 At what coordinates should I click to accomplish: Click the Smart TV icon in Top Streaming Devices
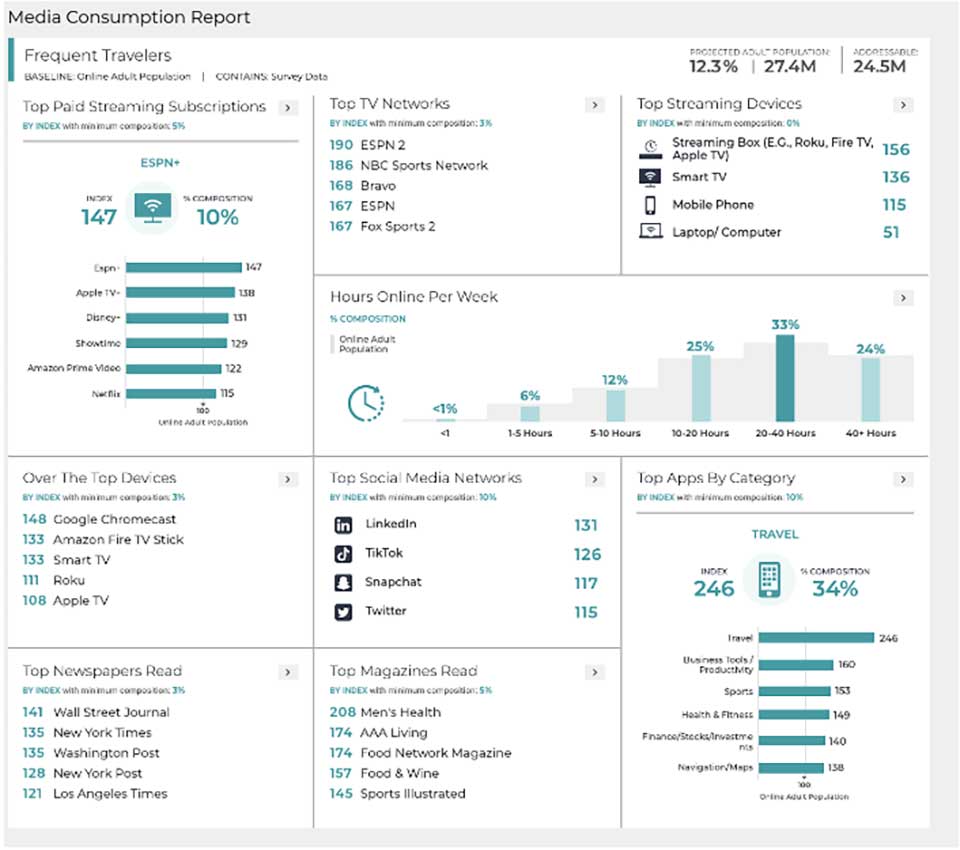[650, 177]
